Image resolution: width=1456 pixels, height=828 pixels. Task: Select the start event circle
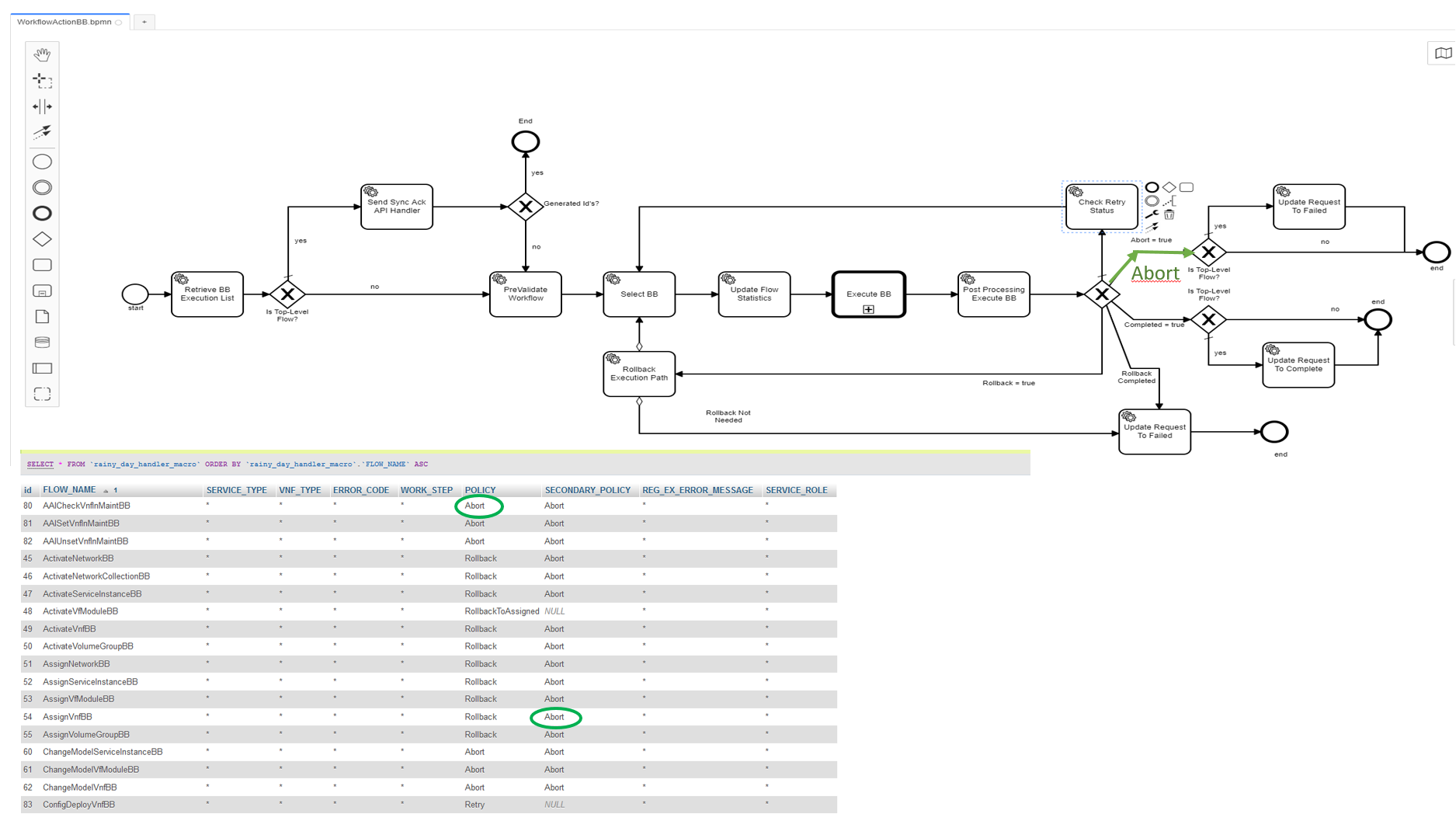(135, 294)
